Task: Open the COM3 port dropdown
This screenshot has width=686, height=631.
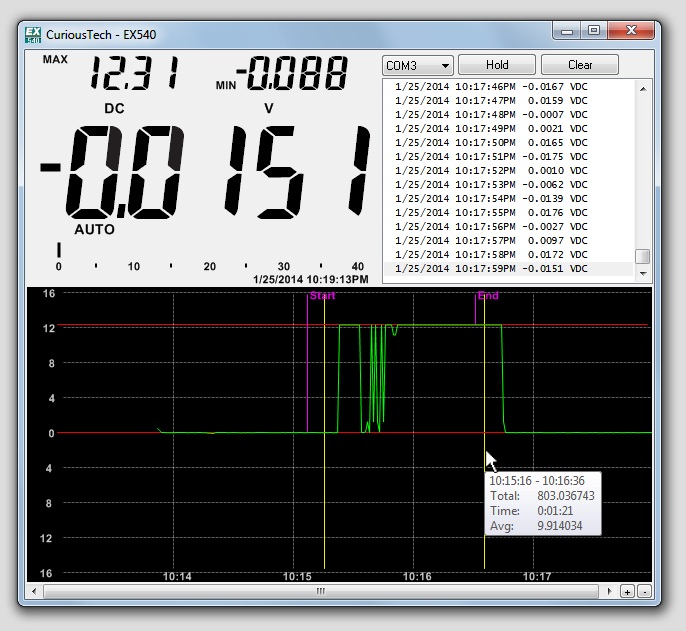Action: click(x=417, y=65)
